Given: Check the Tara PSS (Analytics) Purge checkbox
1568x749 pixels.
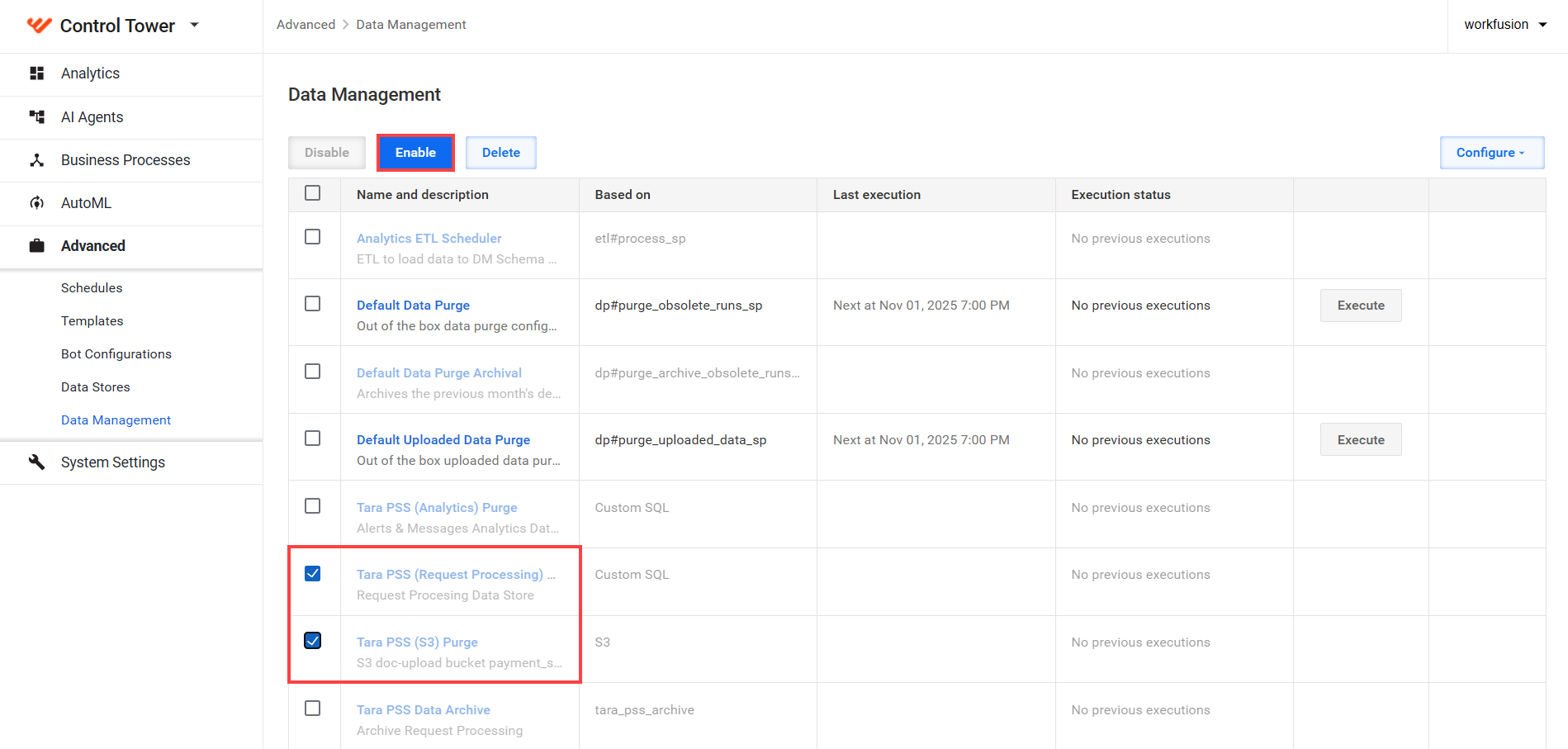Looking at the screenshot, I should coord(313,506).
